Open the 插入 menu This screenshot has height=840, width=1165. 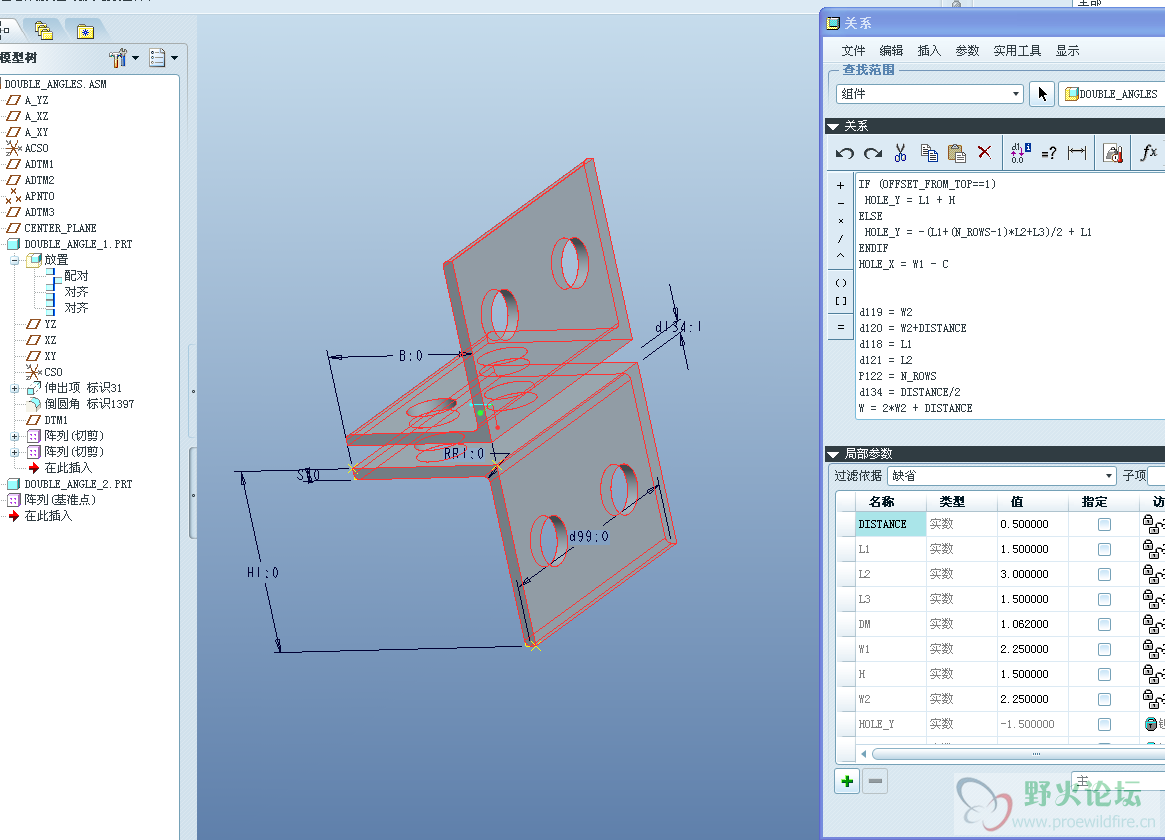click(929, 51)
